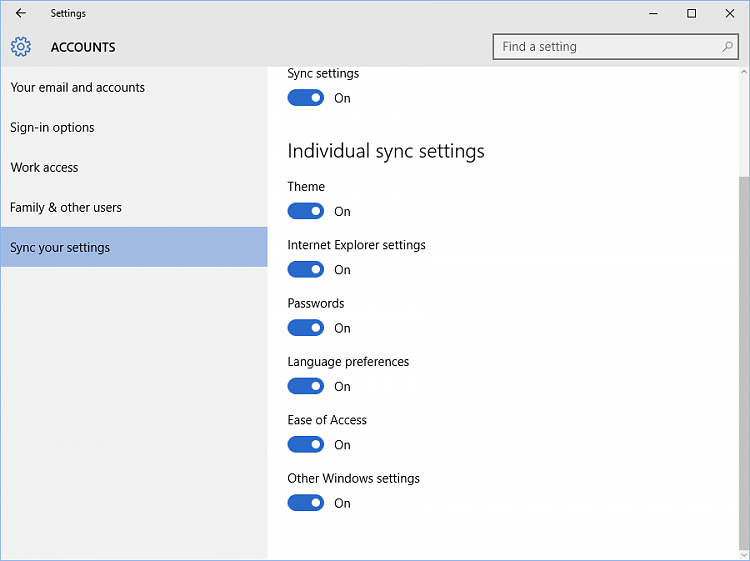The image size is (750, 561).
Task: Click the Individual sync settings heading
Action: [386, 151]
